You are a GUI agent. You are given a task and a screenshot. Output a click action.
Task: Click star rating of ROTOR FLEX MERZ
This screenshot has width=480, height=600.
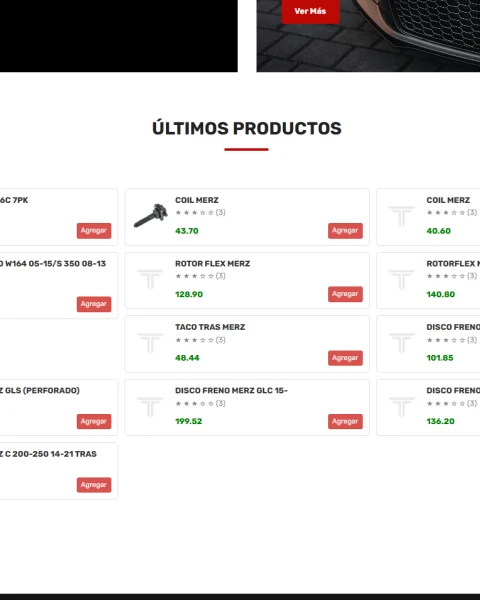(194, 276)
